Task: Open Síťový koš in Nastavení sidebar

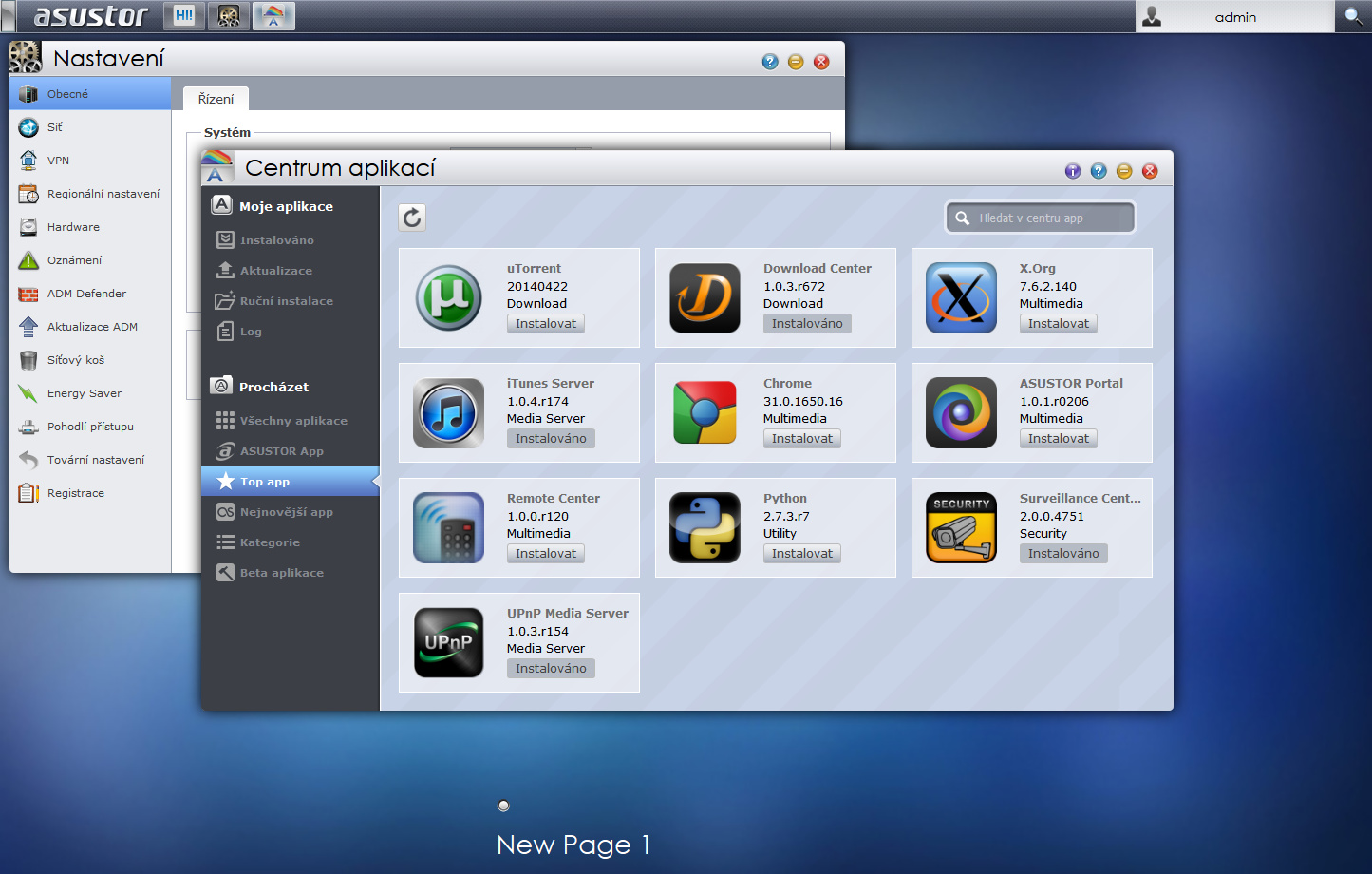Action: click(x=90, y=360)
